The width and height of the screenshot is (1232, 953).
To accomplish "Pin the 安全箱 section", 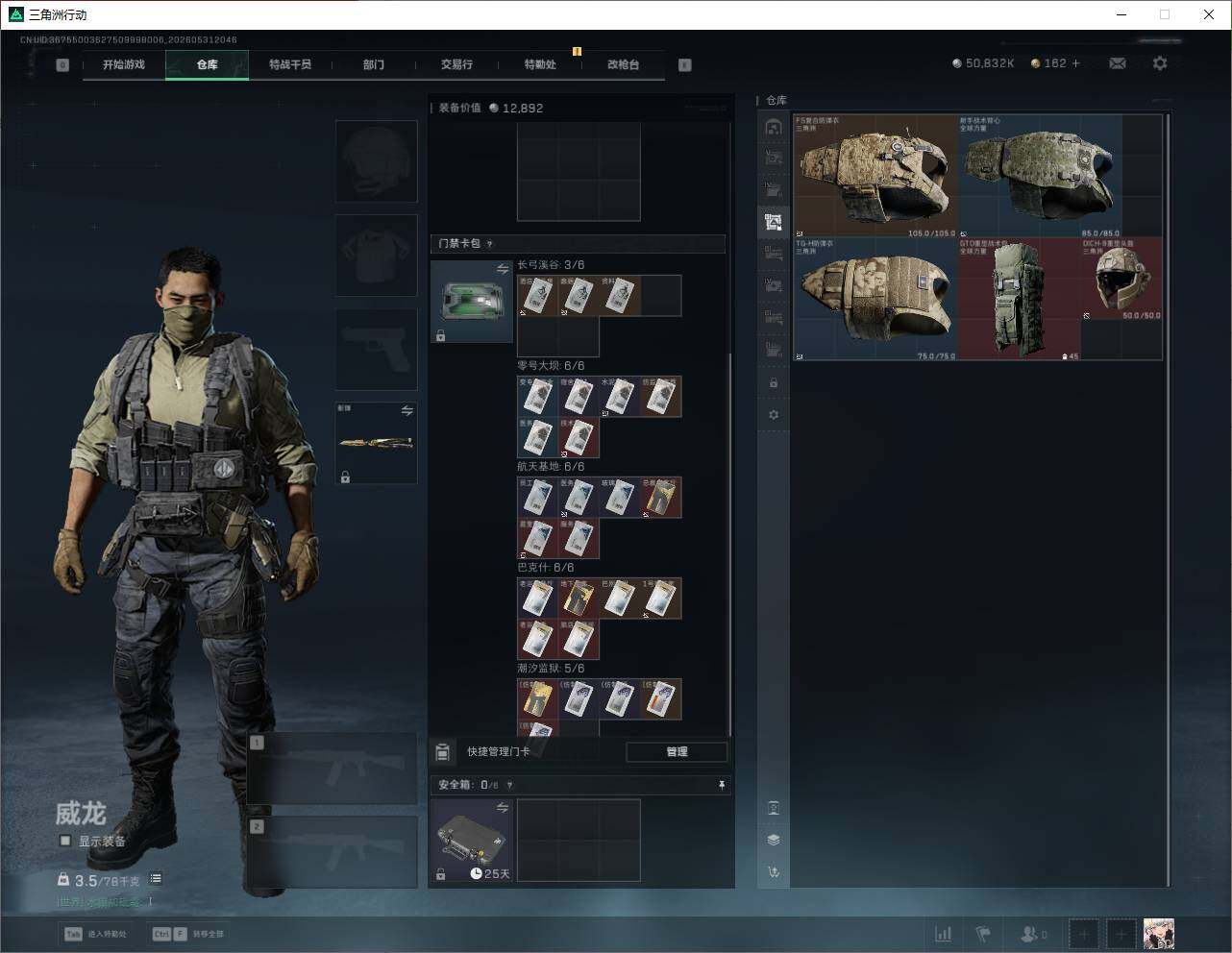I will (722, 785).
